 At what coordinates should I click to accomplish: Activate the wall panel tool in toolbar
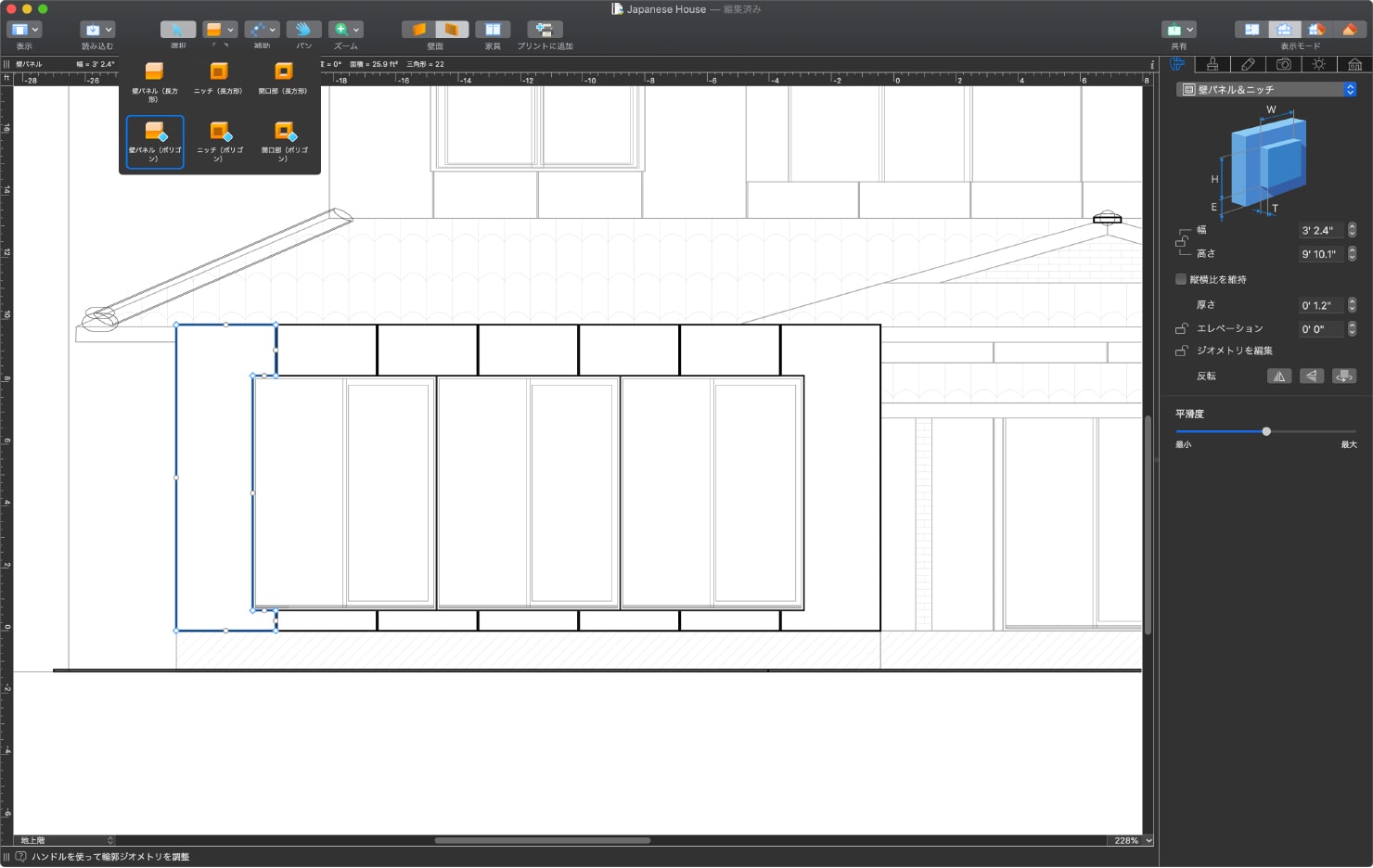coord(213,30)
